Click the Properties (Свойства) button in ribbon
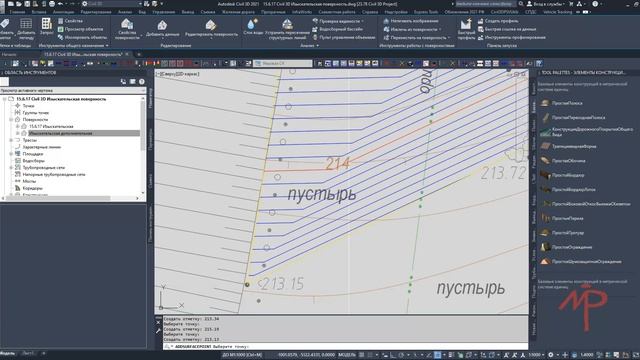Viewport: 640px width, 360px height. pos(70,21)
